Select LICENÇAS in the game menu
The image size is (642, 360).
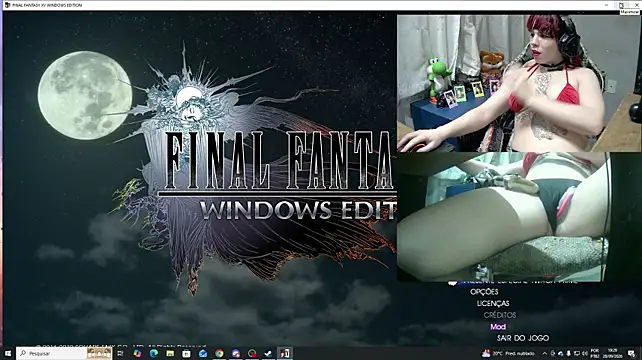[493, 303]
